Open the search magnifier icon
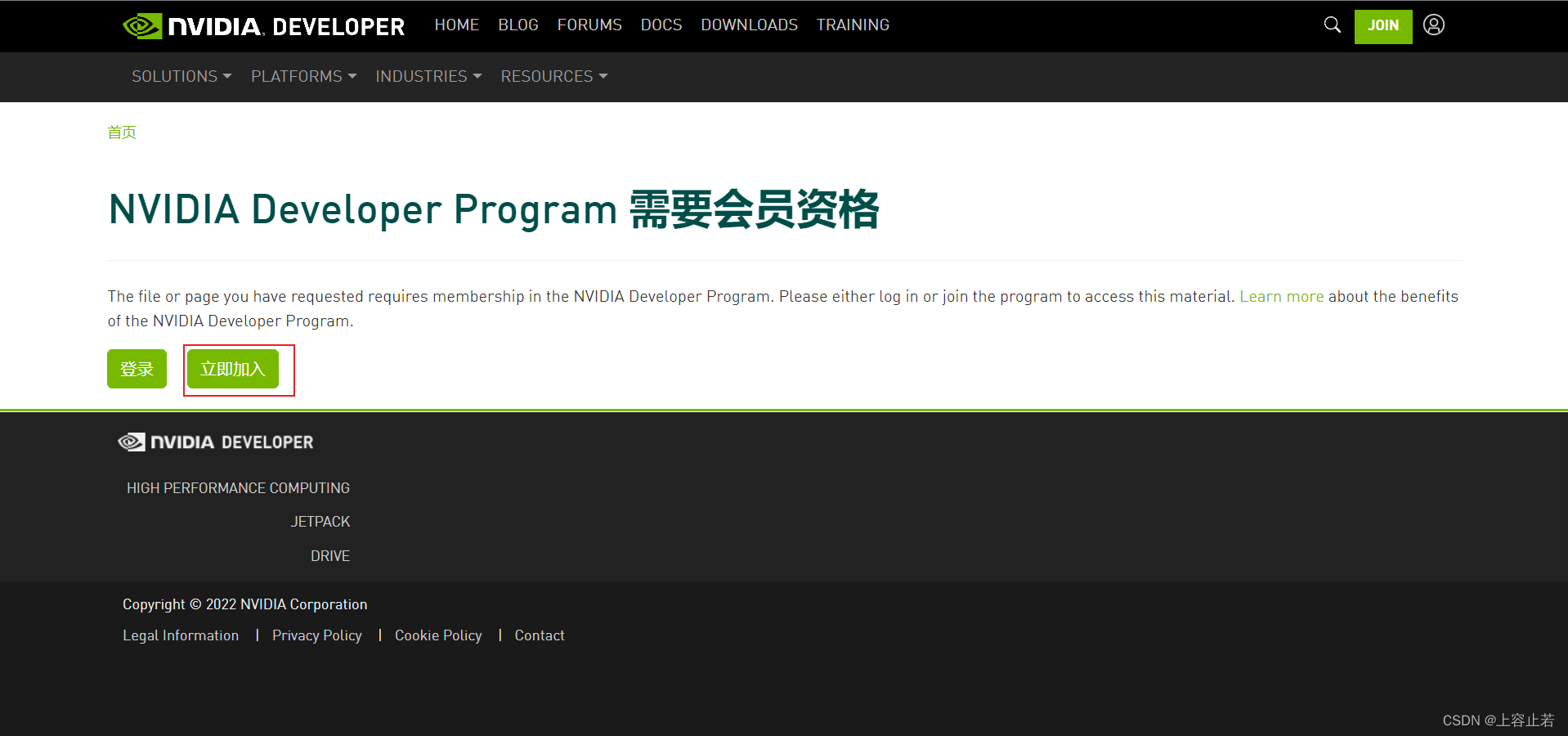 click(1332, 25)
